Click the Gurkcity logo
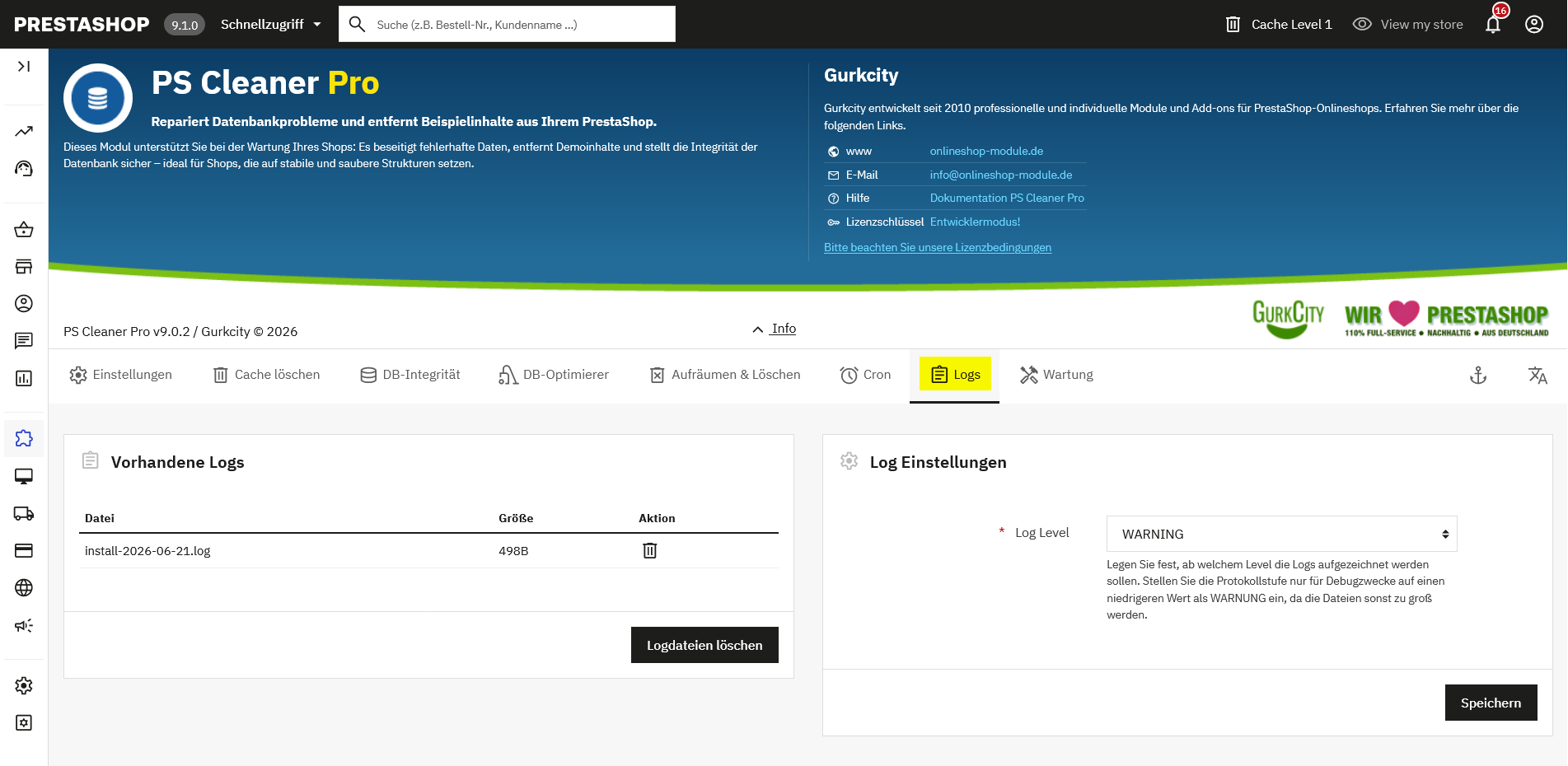The height and width of the screenshot is (766, 1568). point(1288,319)
